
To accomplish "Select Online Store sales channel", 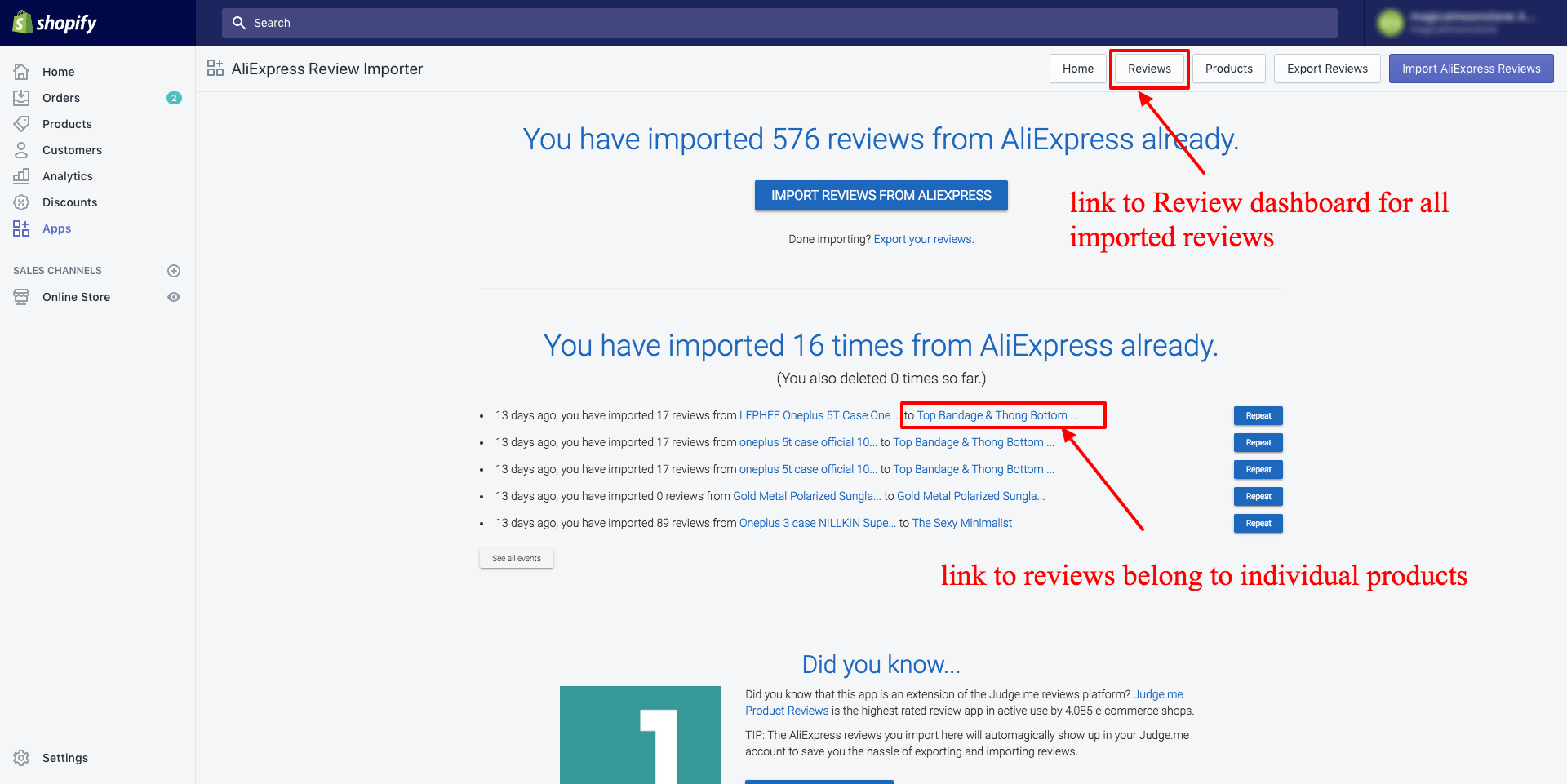I will coord(76,297).
